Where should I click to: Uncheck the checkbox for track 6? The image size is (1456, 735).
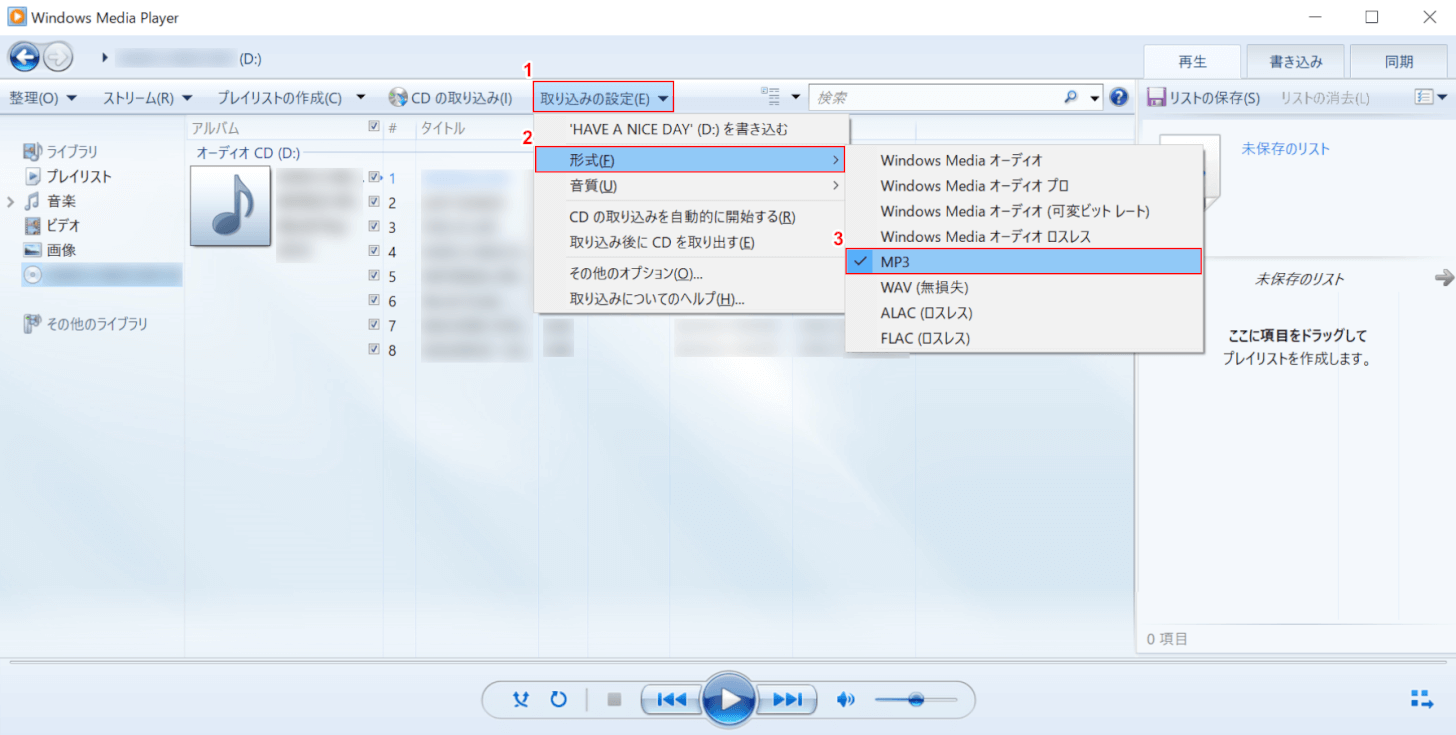[374, 300]
